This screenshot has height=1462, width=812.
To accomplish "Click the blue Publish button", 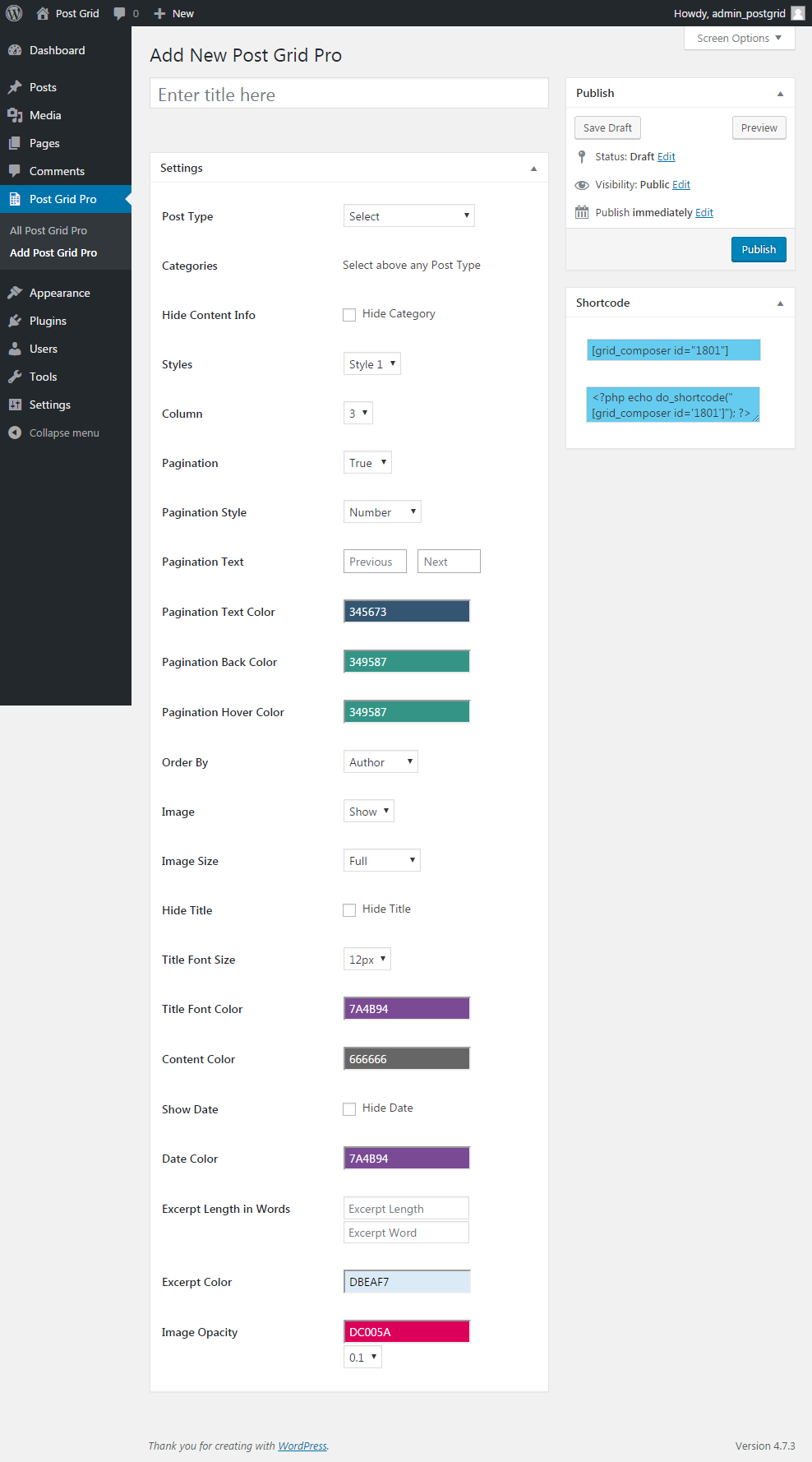I will [758, 249].
